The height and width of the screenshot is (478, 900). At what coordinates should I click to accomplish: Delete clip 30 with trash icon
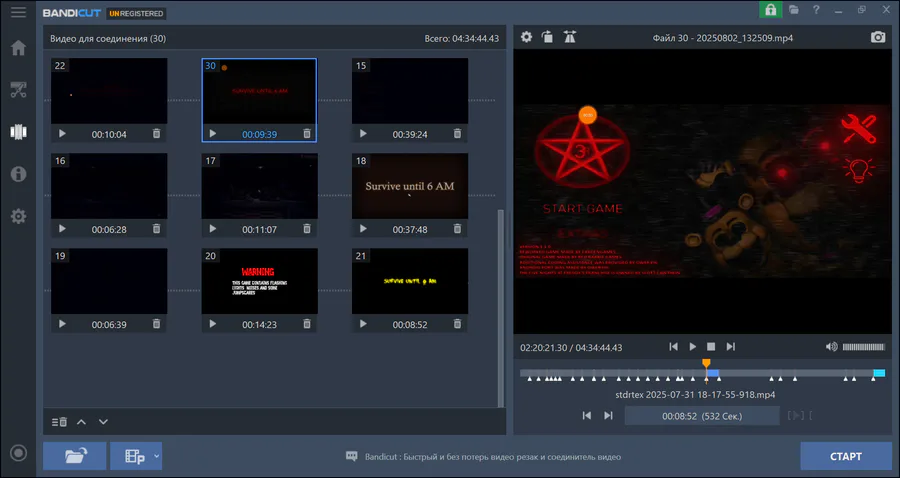point(307,134)
